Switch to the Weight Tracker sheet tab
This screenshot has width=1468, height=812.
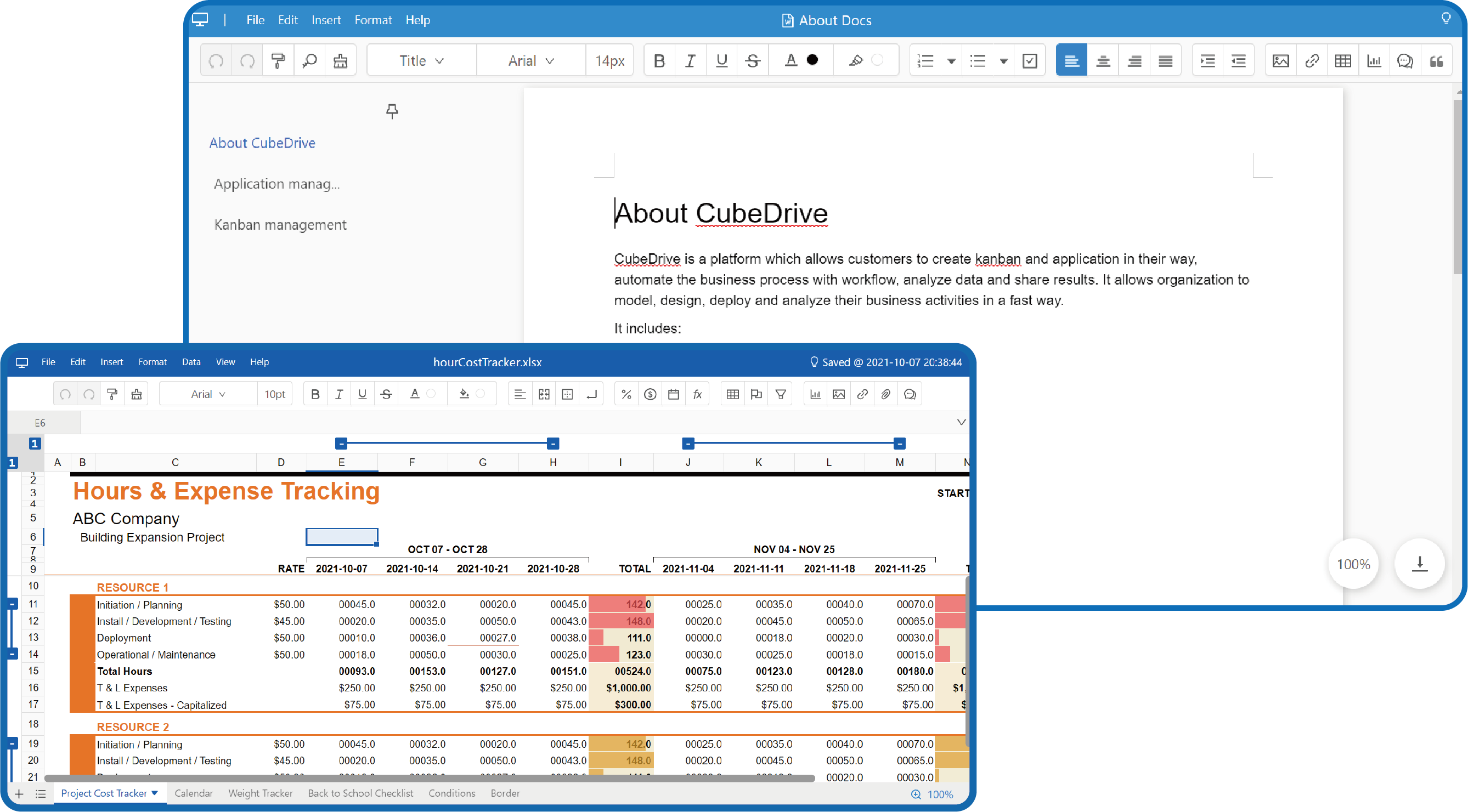261,793
